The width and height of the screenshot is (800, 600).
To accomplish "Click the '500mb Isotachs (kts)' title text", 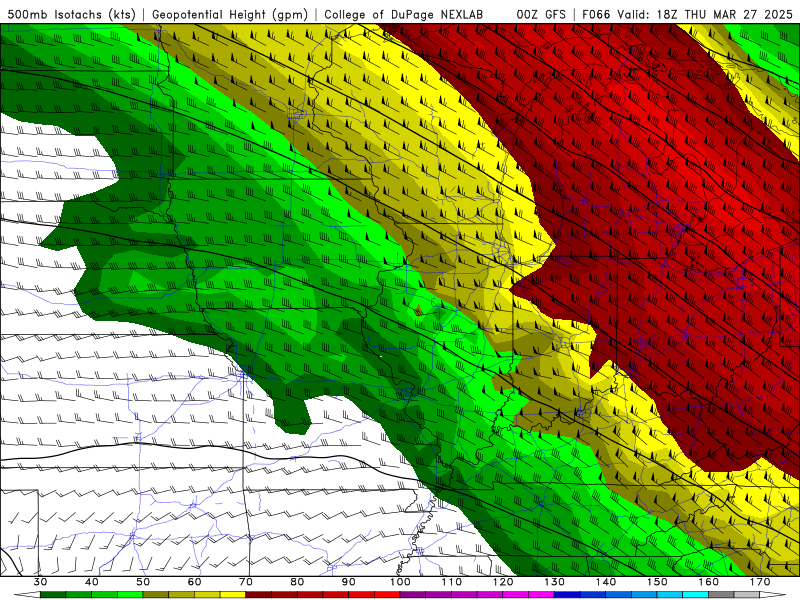I will [71, 14].
